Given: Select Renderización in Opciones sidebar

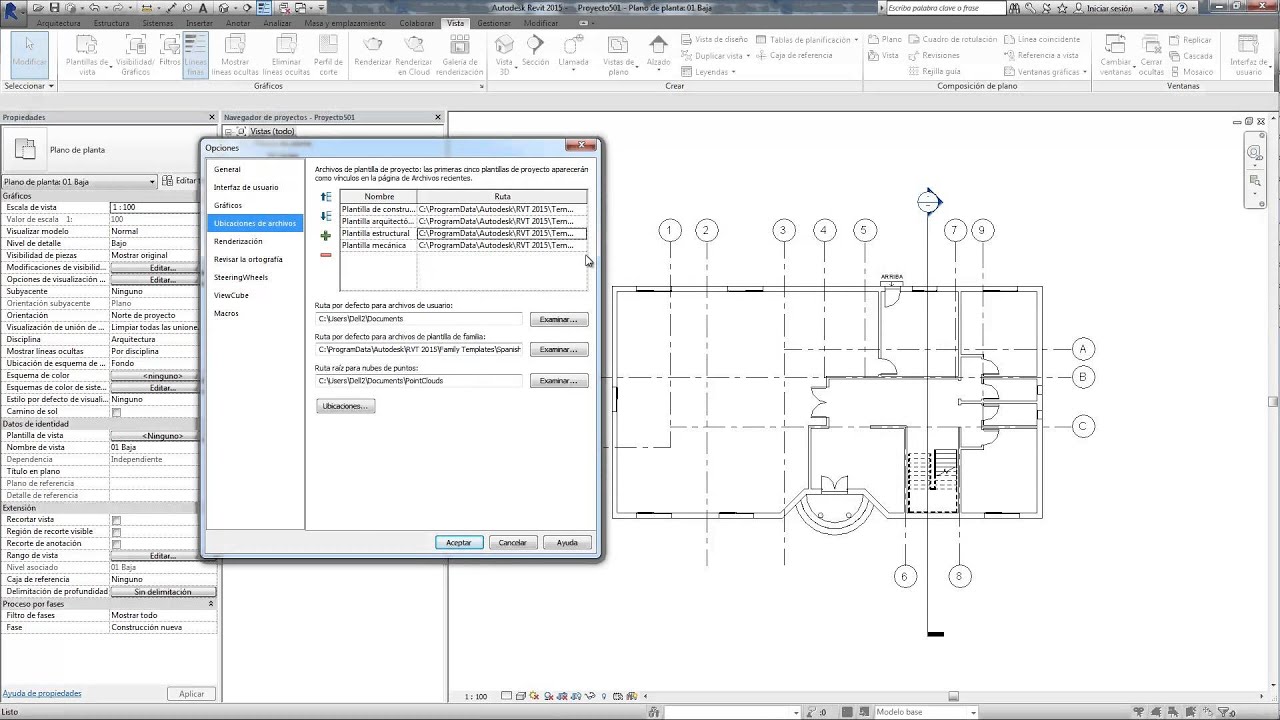Looking at the screenshot, I should (x=238, y=242).
